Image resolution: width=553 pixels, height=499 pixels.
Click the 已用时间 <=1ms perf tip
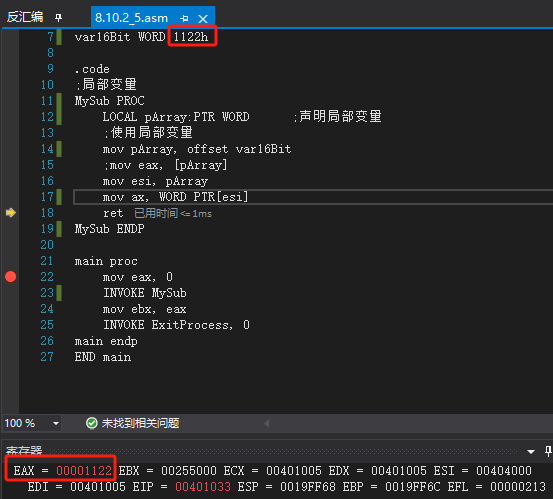(x=173, y=213)
